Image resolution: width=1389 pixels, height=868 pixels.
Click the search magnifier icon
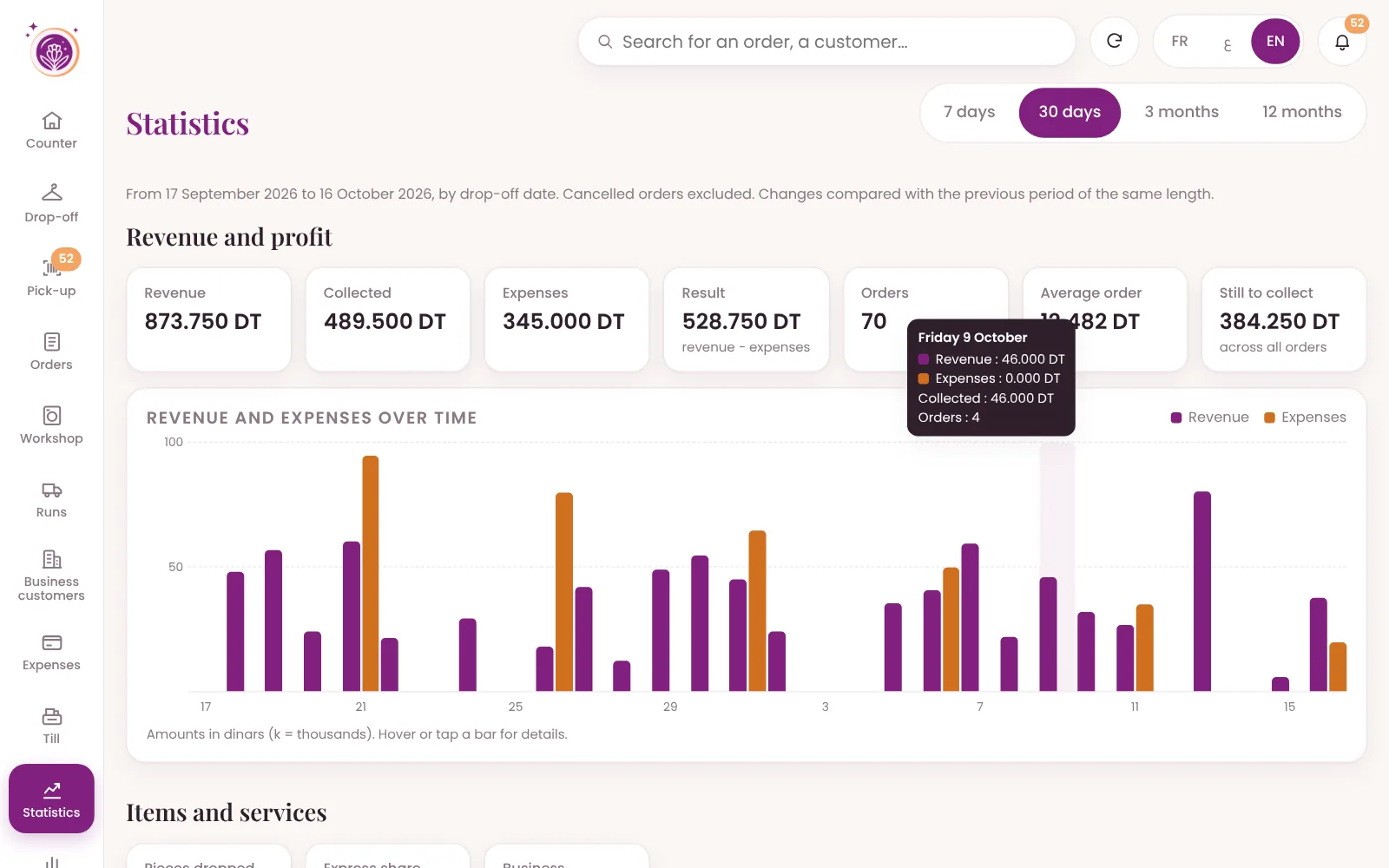pos(605,42)
